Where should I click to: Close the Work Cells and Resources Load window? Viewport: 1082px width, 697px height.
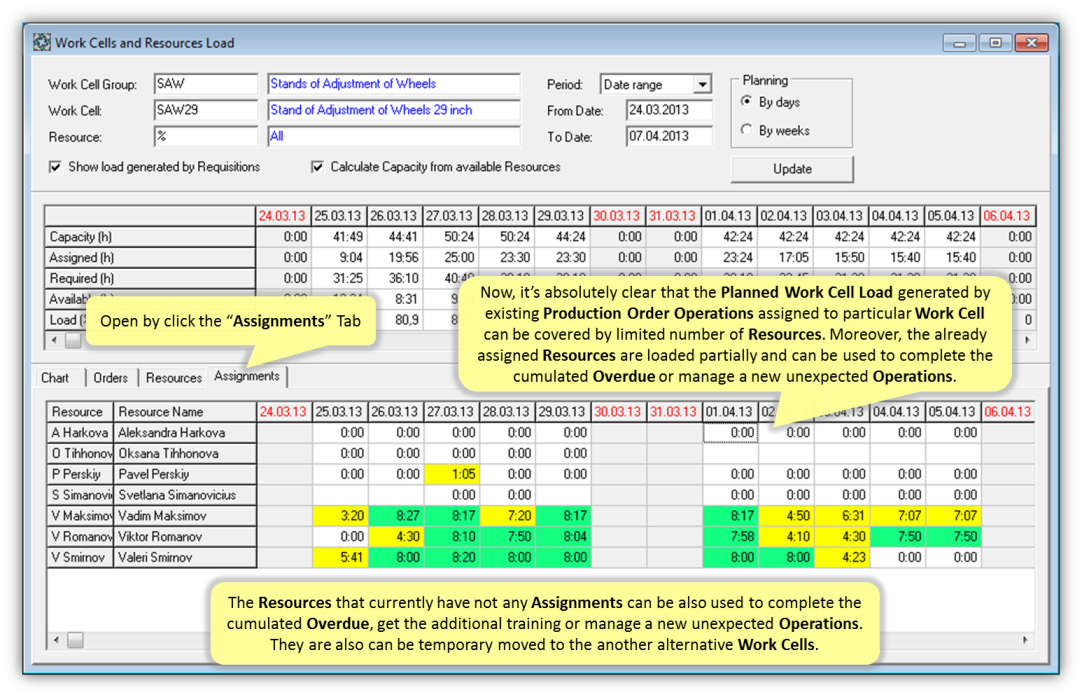1032,43
